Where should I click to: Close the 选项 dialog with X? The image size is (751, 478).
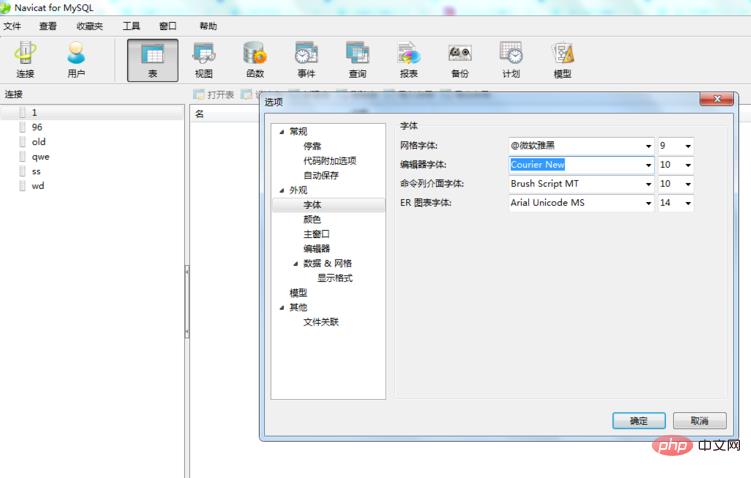click(717, 99)
